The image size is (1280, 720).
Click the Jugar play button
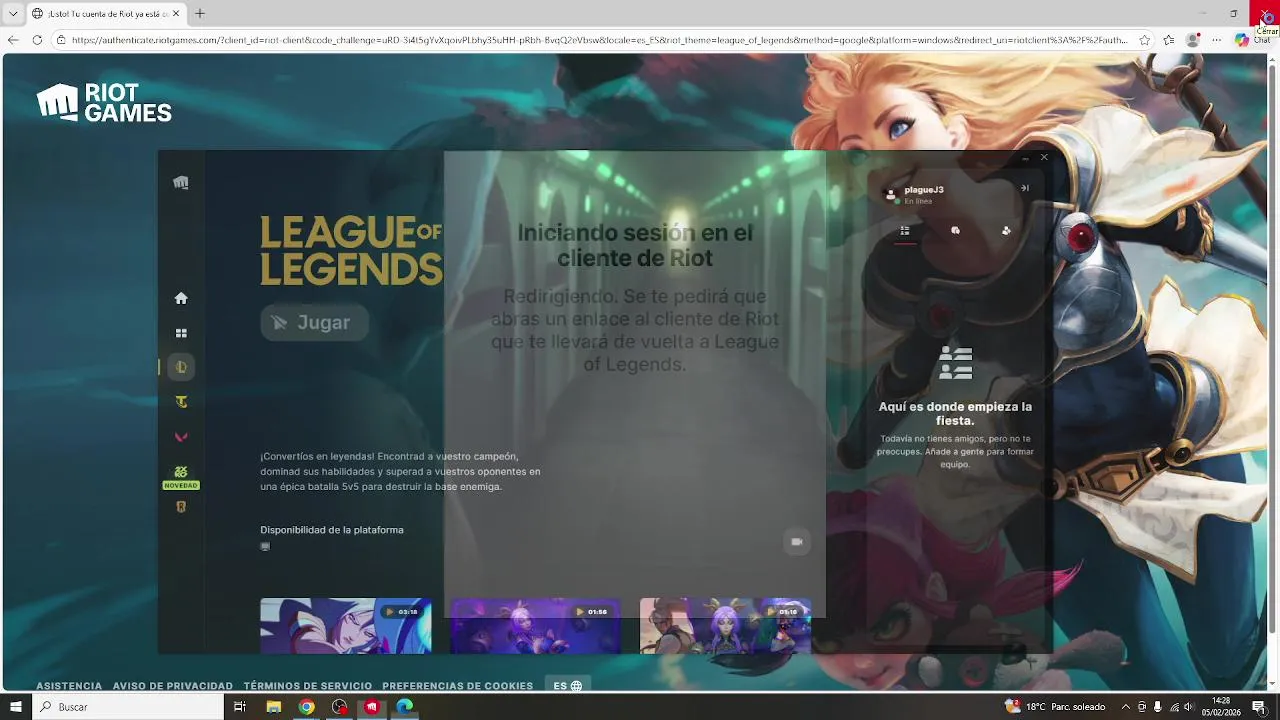[x=314, y=322]
